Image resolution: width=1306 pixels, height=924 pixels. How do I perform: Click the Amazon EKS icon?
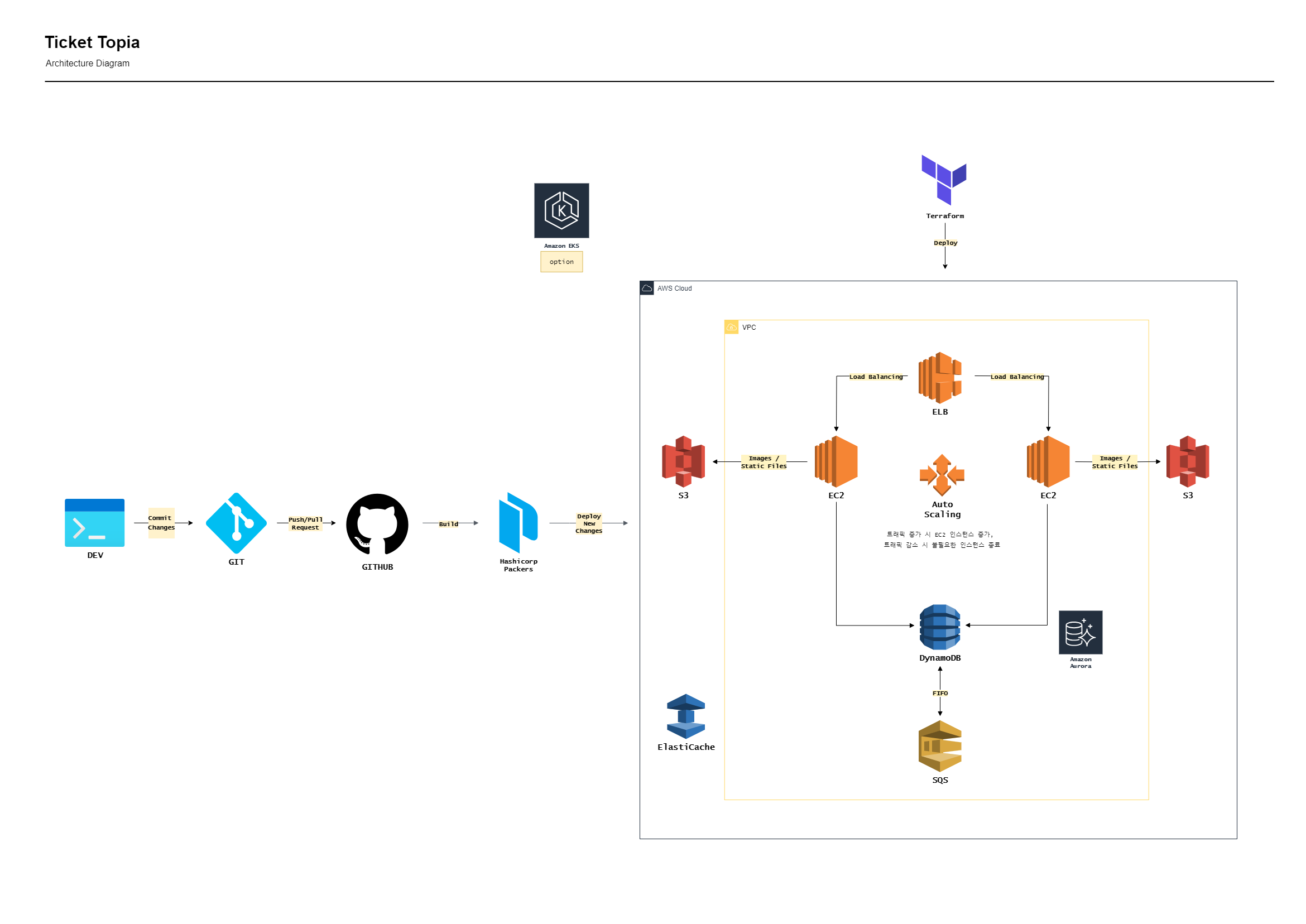coord(561,210)
